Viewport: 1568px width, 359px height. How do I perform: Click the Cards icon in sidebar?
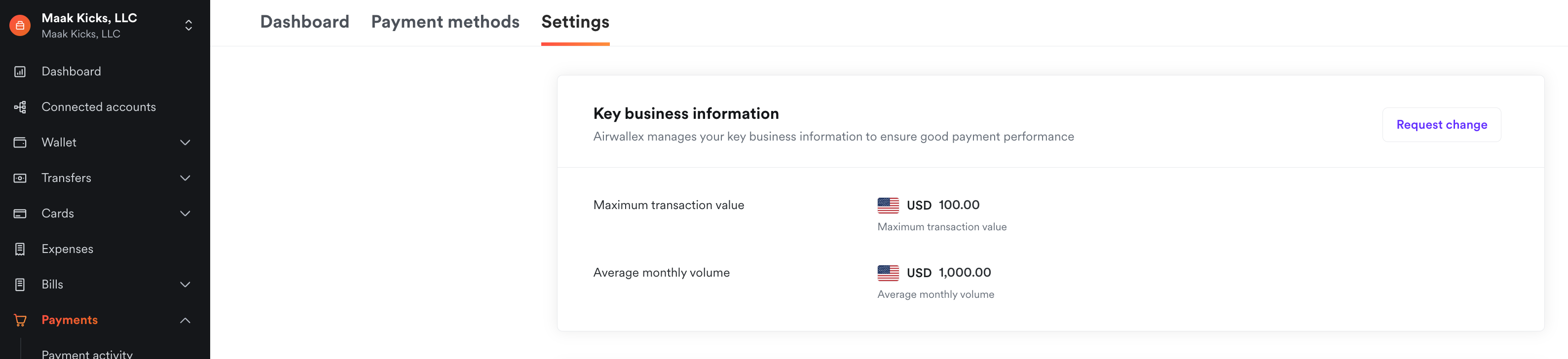(20, 214)
